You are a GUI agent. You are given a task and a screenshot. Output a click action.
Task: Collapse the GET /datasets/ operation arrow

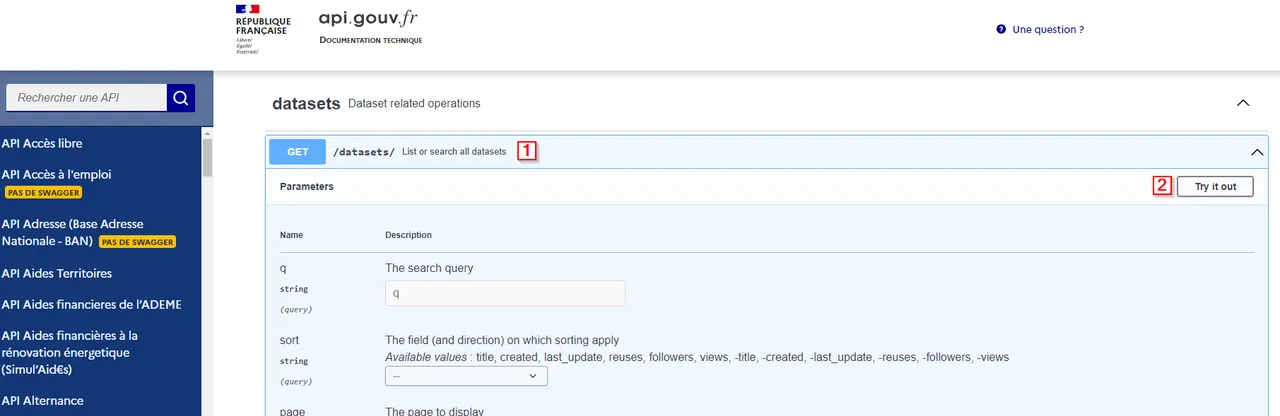1258,152
